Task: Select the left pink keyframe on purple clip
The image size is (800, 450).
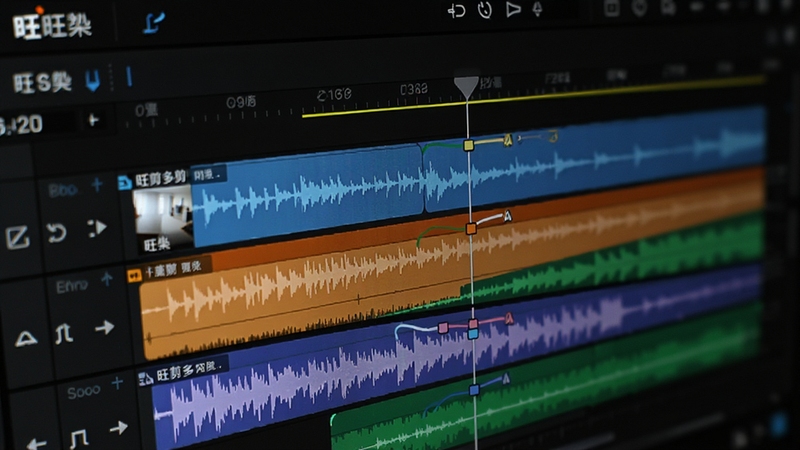Action: click(x=443, y=328)
